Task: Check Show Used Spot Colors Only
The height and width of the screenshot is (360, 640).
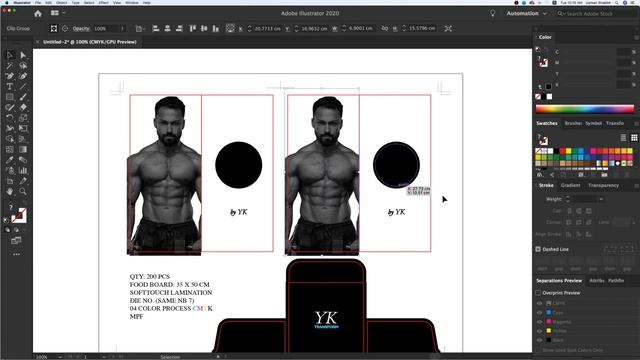Action: click(538, 350)
